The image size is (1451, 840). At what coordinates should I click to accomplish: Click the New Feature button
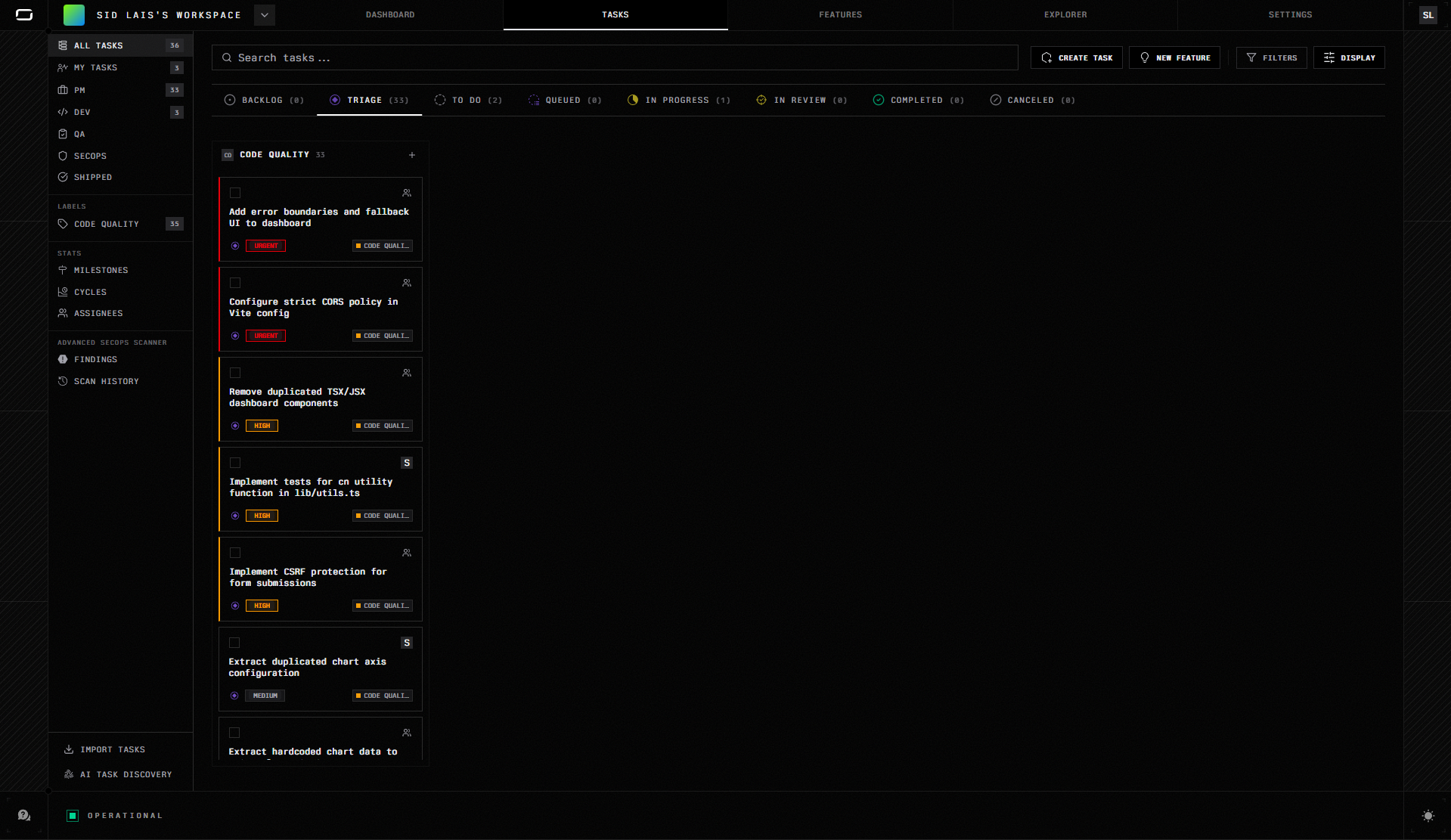tap(1174, 57)
